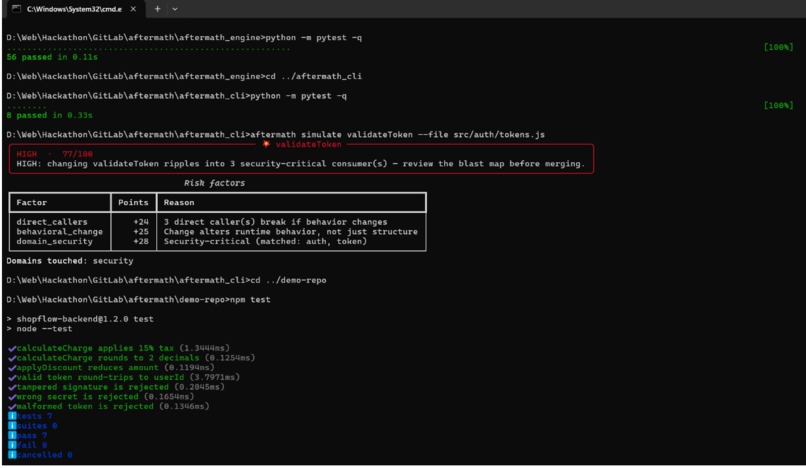
Task: Click info icon beside 'cancelled 0'
Action: point(12,455)
